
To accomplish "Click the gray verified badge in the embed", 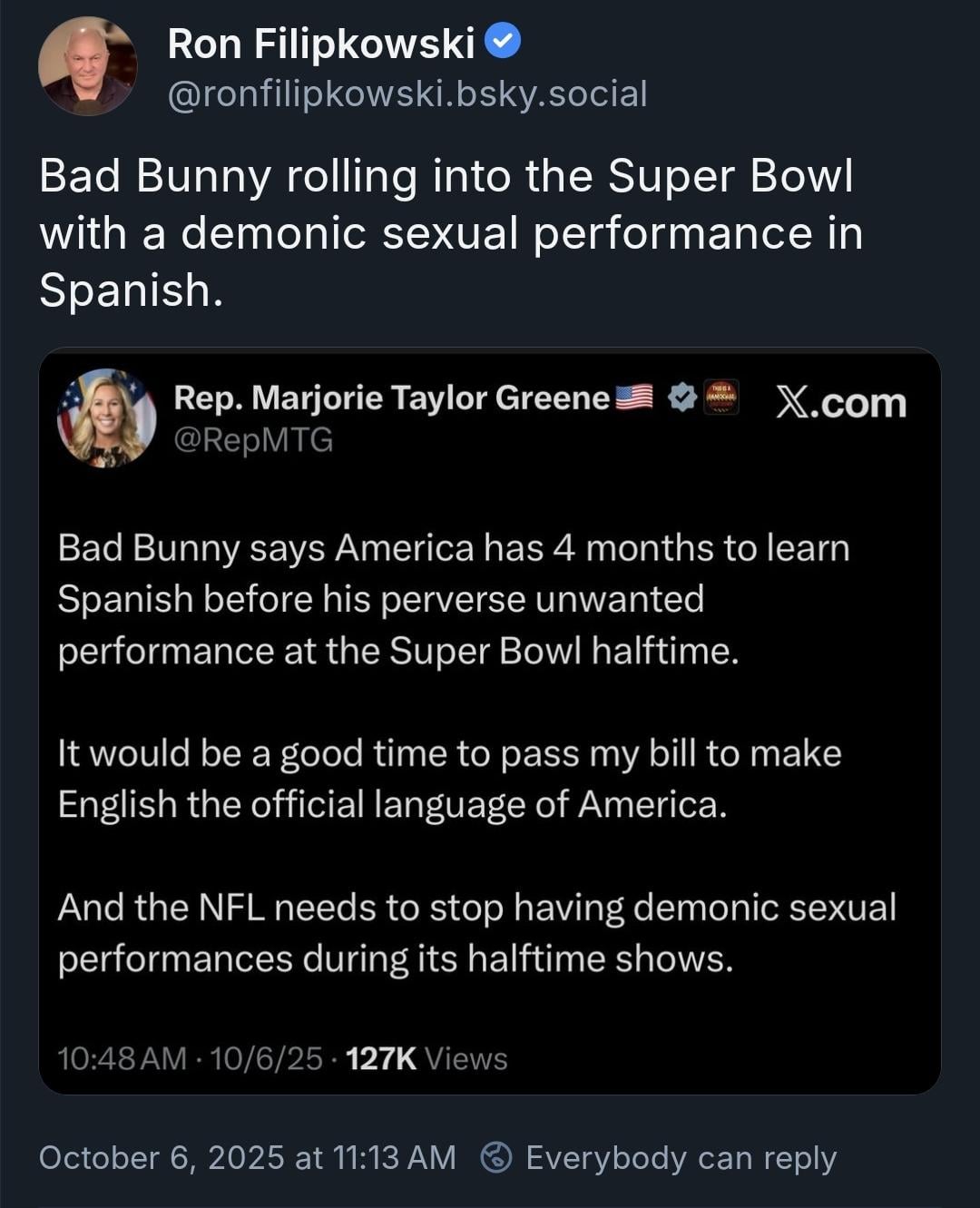I will click(x=681, y=398).
